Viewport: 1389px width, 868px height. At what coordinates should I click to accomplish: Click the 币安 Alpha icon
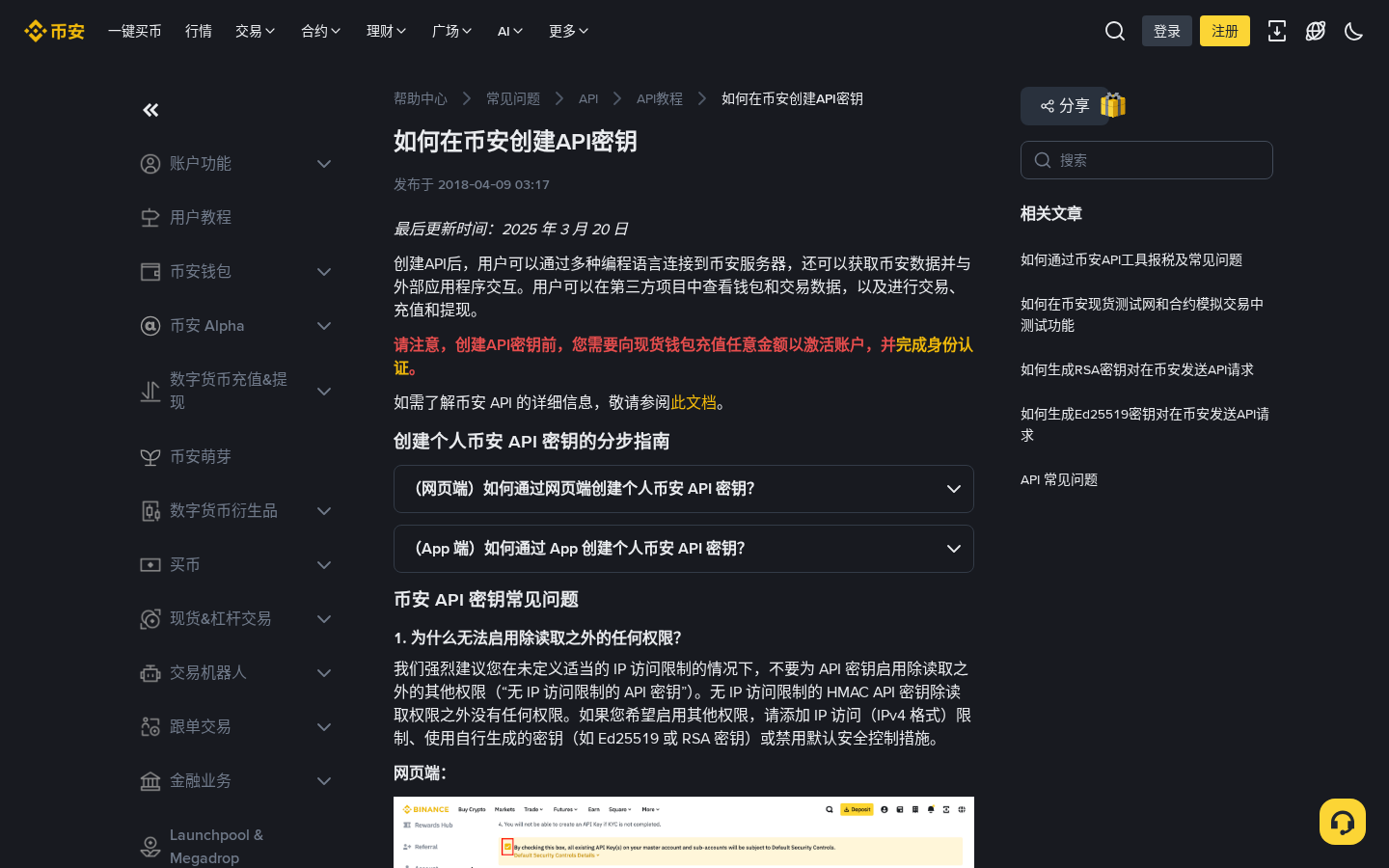coord(150,326)
